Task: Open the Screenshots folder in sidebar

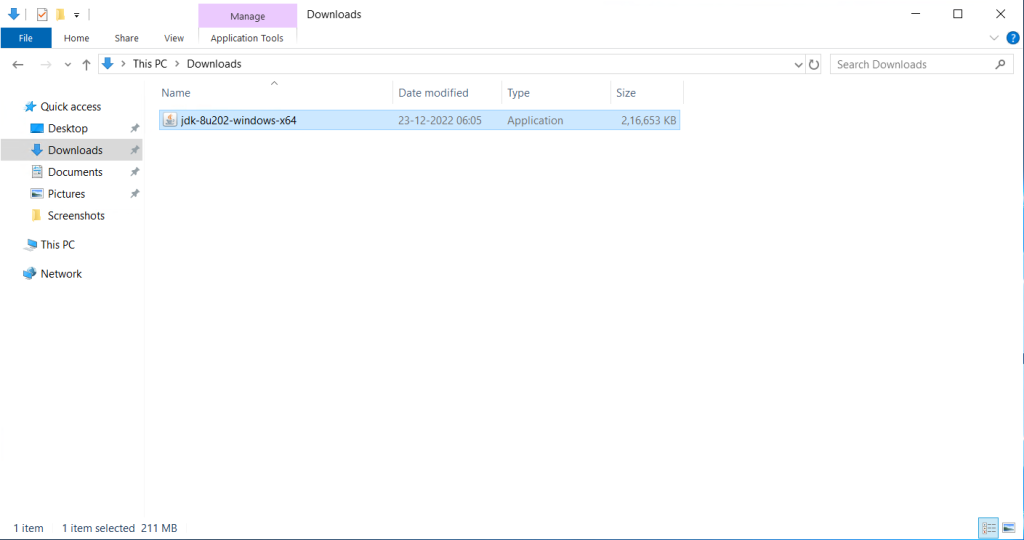Action: click(76, 215)
